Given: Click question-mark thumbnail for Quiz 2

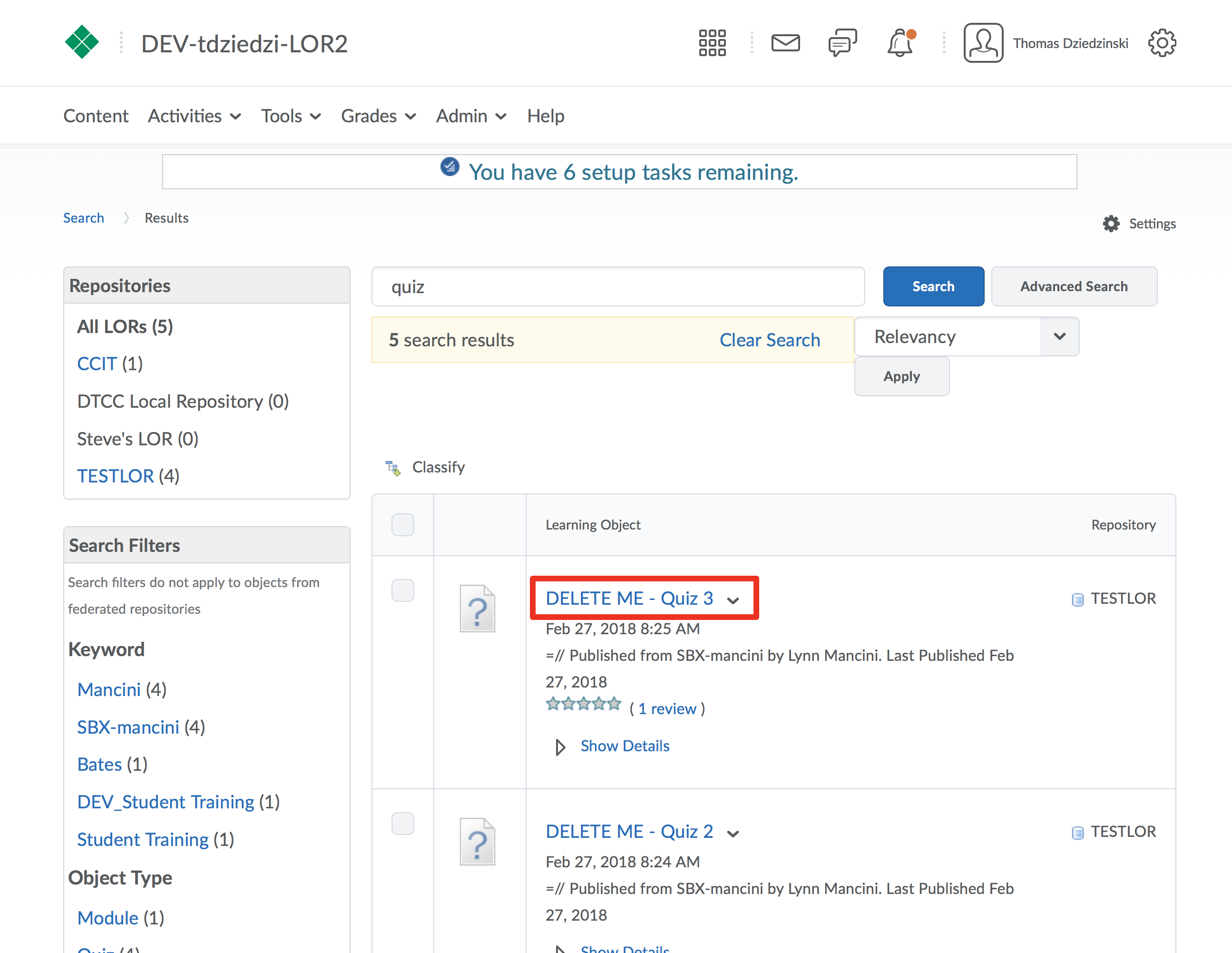Looking at the screenshot, I should point(477,841).
